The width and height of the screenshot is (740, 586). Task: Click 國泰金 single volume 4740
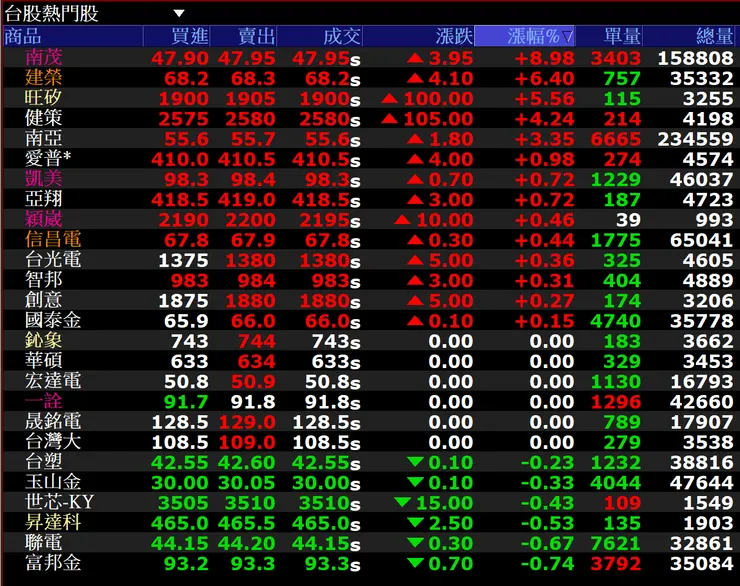(x=616, y=321)
